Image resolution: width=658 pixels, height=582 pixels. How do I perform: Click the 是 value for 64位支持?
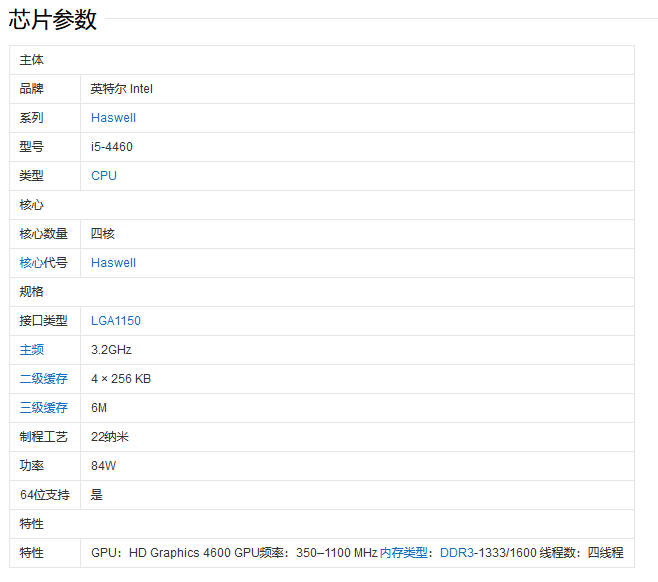click(x=97, y=495)
